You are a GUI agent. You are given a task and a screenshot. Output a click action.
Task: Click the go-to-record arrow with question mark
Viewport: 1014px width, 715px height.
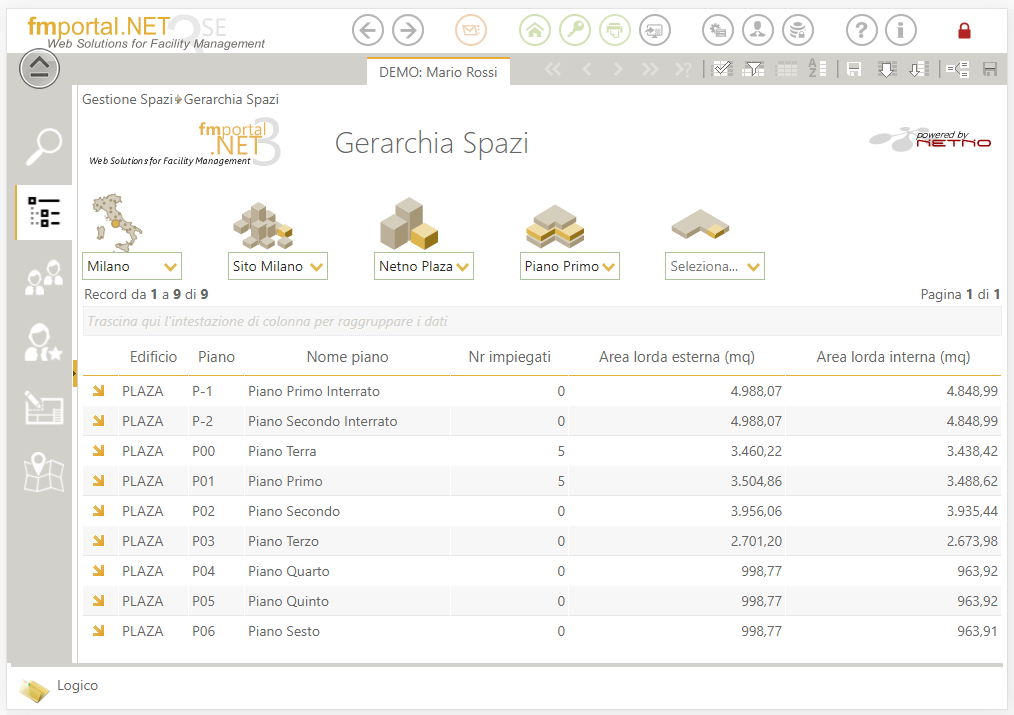click(x=683, y=69)
